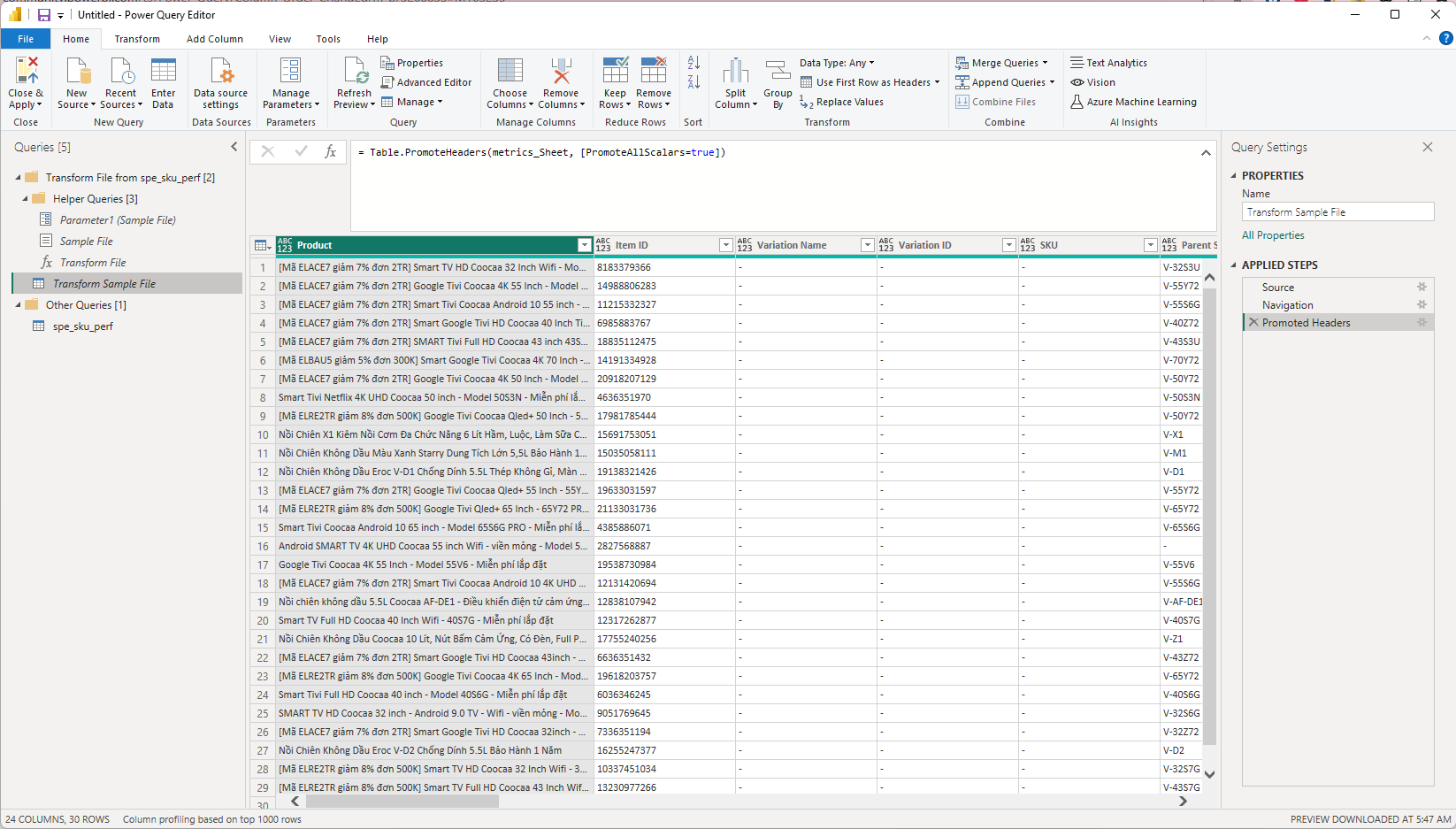This screenshot has width=1456, height=829.
Task: Click the Refresh Preview icon
Action: click(x=355, y=71)
